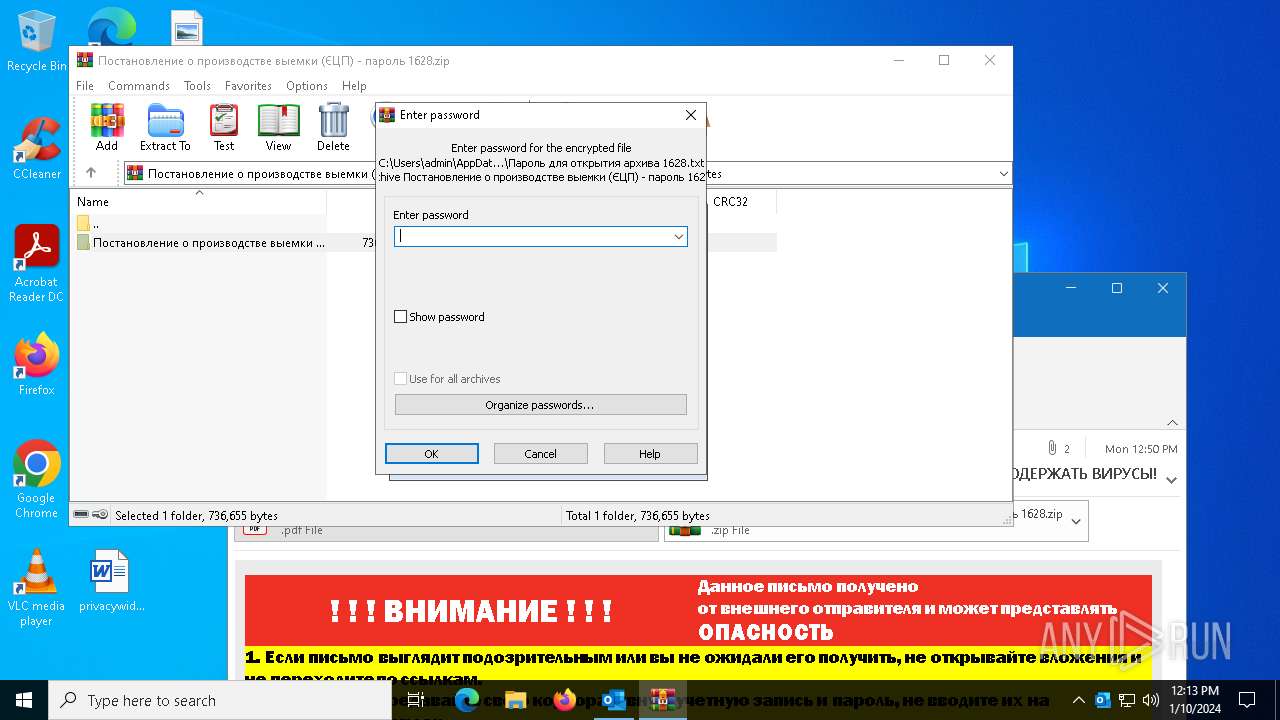This screenshot has width=1280, height=720.
Task: Open Task View from the taskbar
Action: pyautogui.click(x=417, y=700)
